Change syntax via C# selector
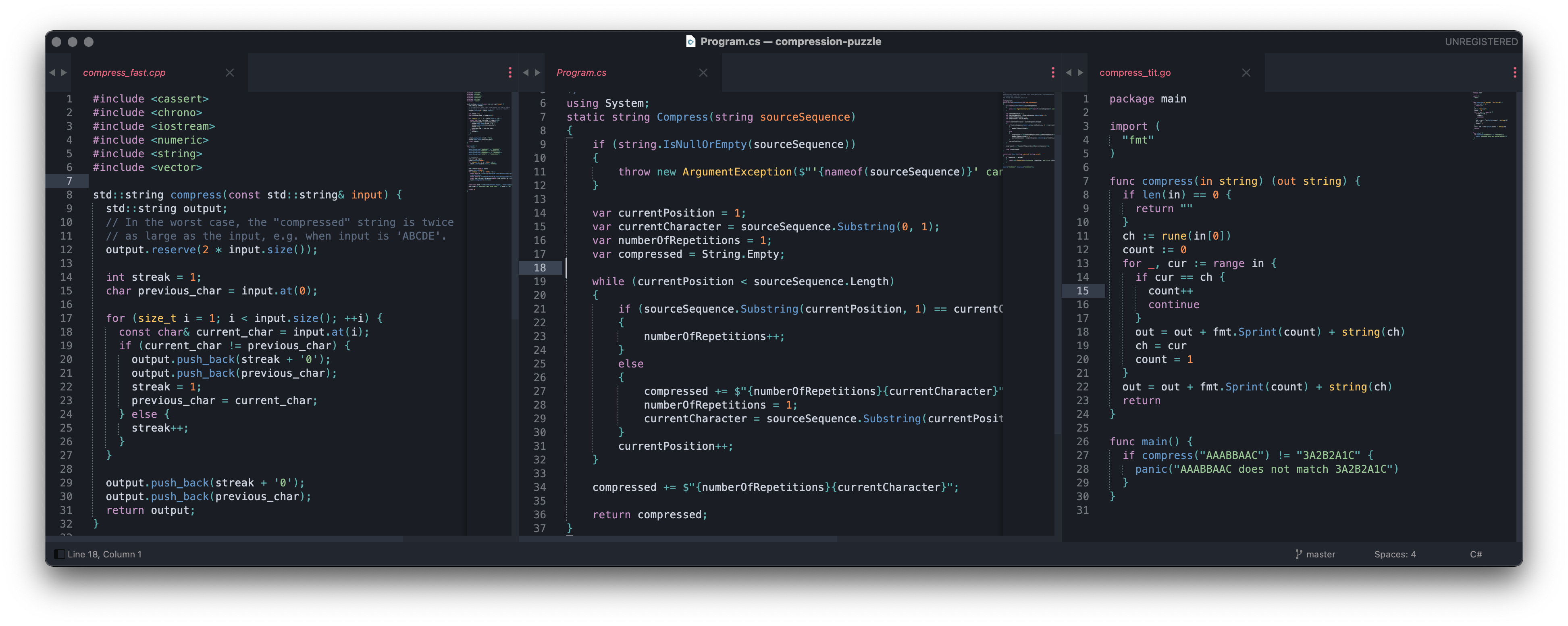Viewport: 1568px width, 626px height. point(1475,554)
